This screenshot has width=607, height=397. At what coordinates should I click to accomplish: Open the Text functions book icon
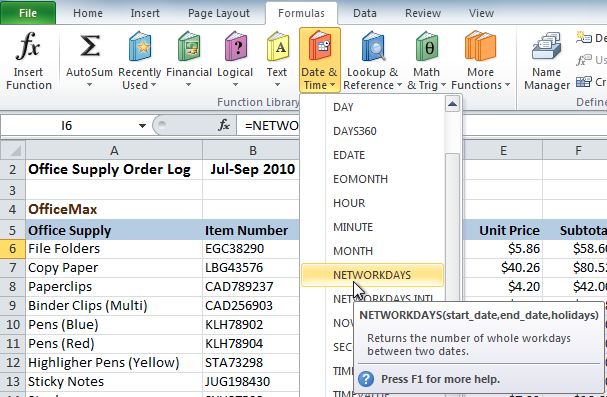tap(277, 47)
